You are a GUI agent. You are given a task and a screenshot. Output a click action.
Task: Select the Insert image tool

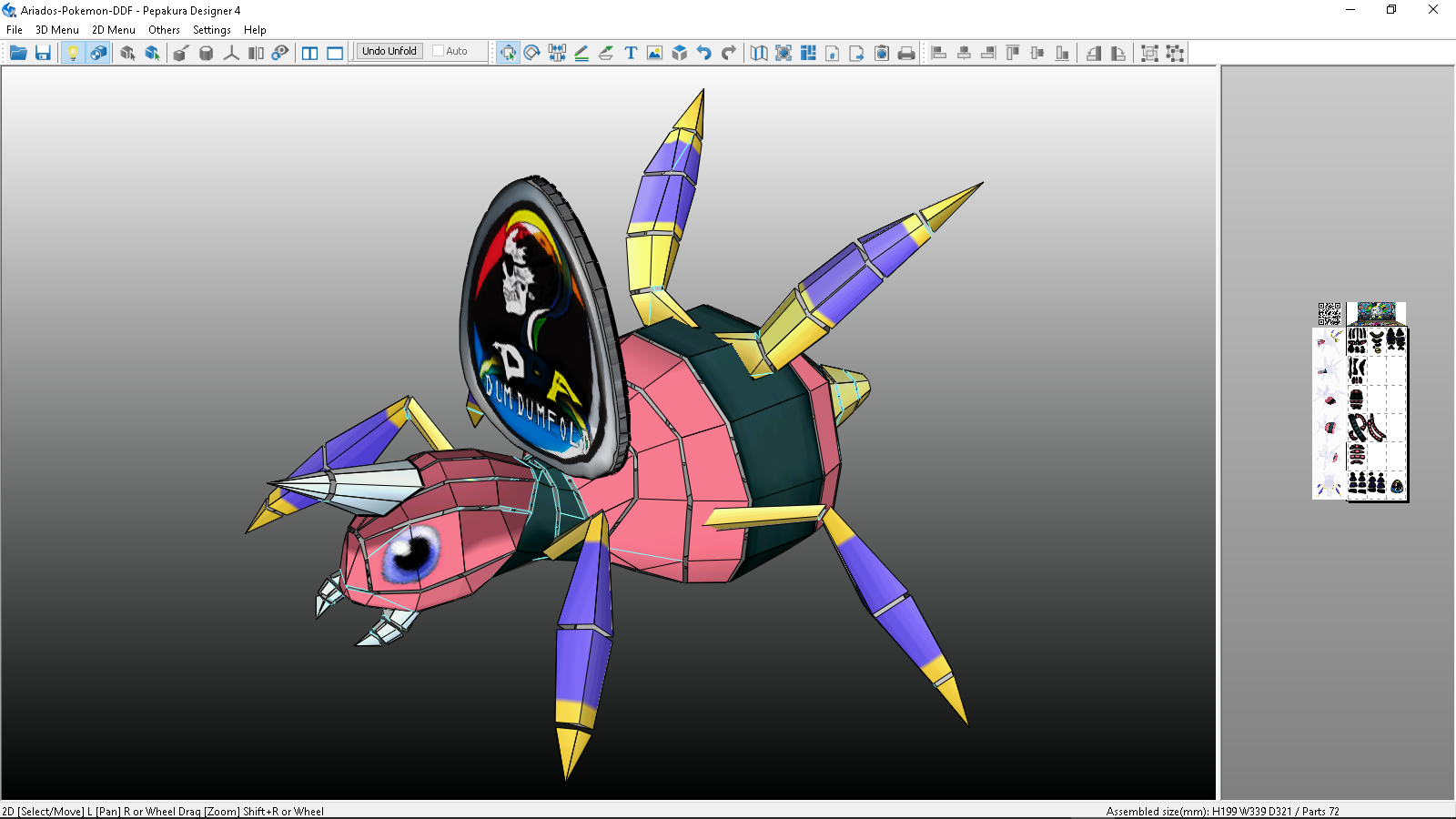pyautogui.click(x=654, y=53)
